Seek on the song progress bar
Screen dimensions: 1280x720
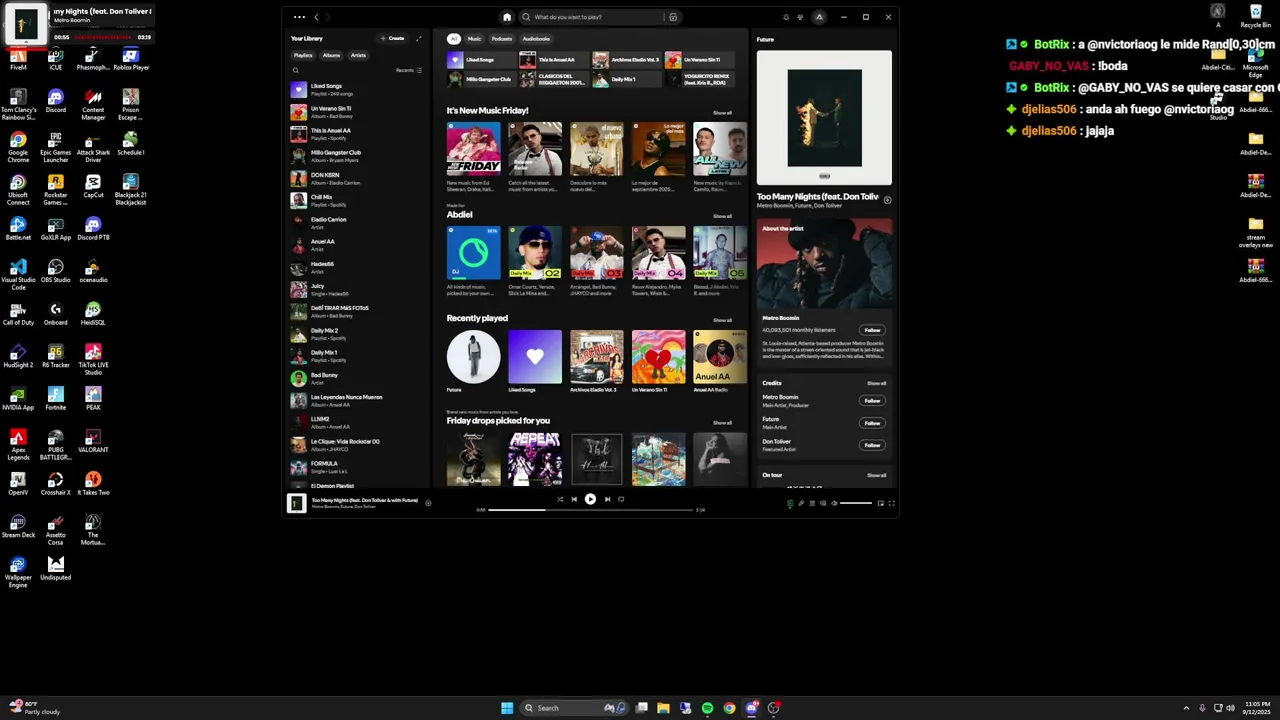[x=591, y=510]
